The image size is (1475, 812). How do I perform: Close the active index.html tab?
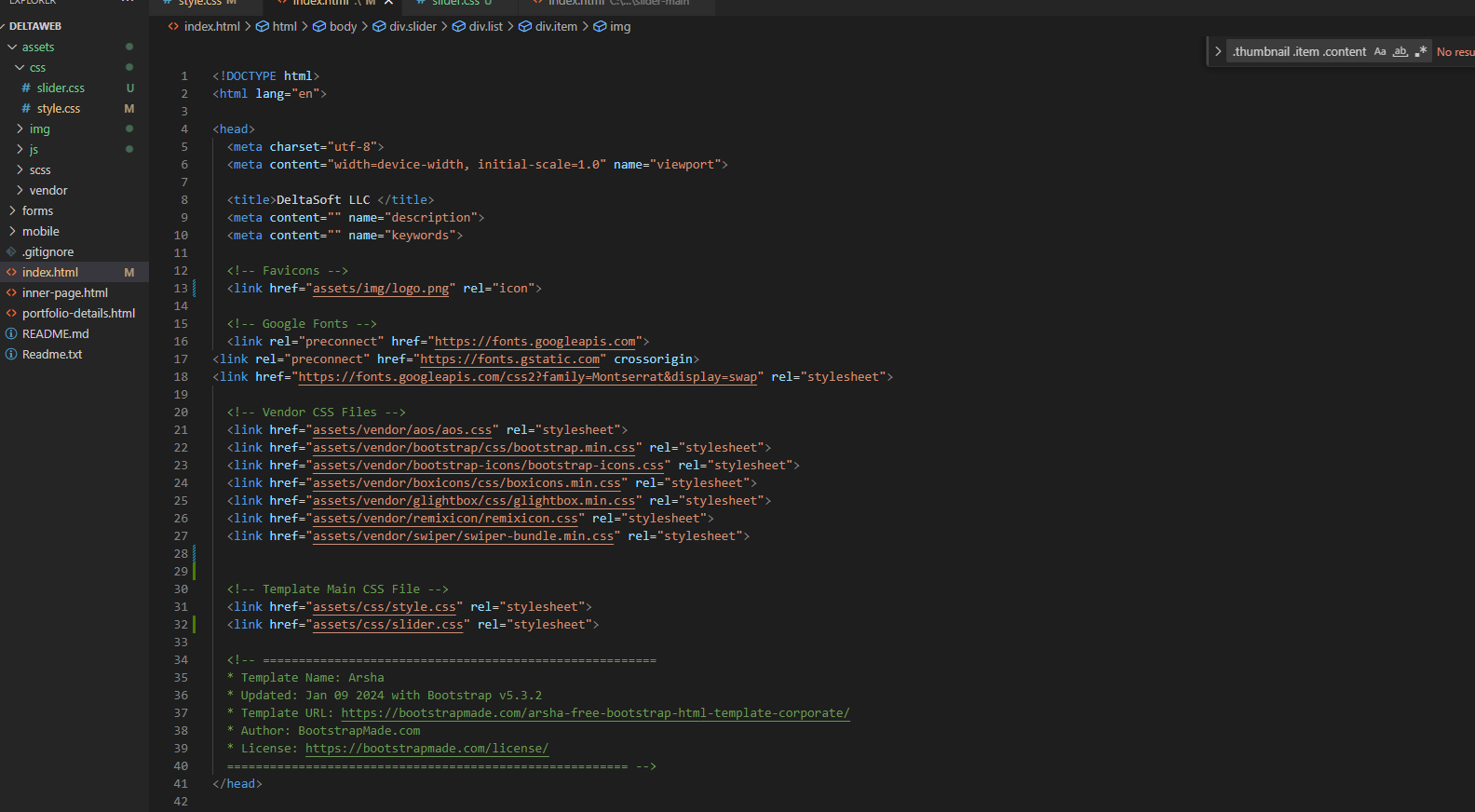point(388,4)
